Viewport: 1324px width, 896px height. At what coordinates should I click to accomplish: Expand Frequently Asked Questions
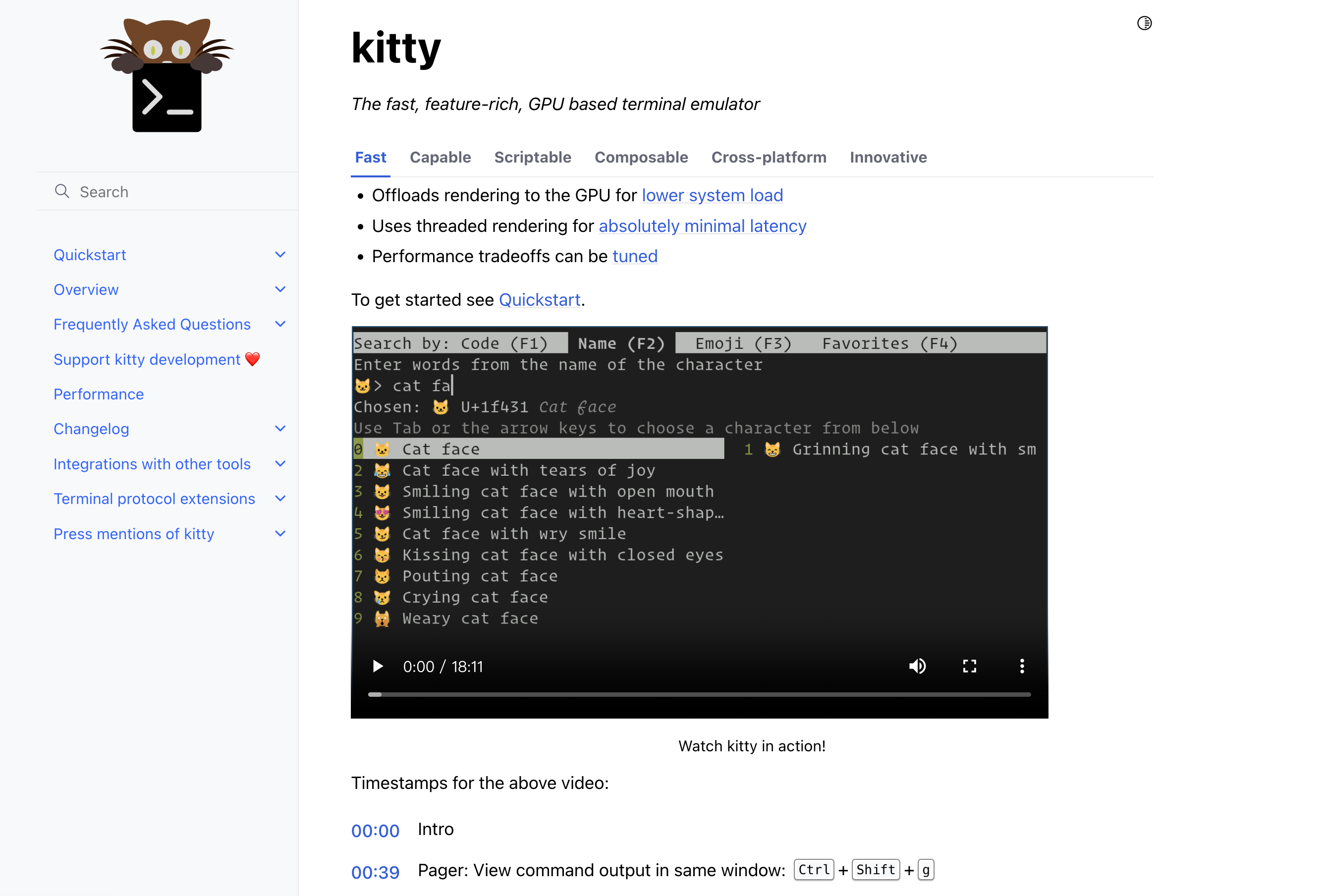pos(280,324)
